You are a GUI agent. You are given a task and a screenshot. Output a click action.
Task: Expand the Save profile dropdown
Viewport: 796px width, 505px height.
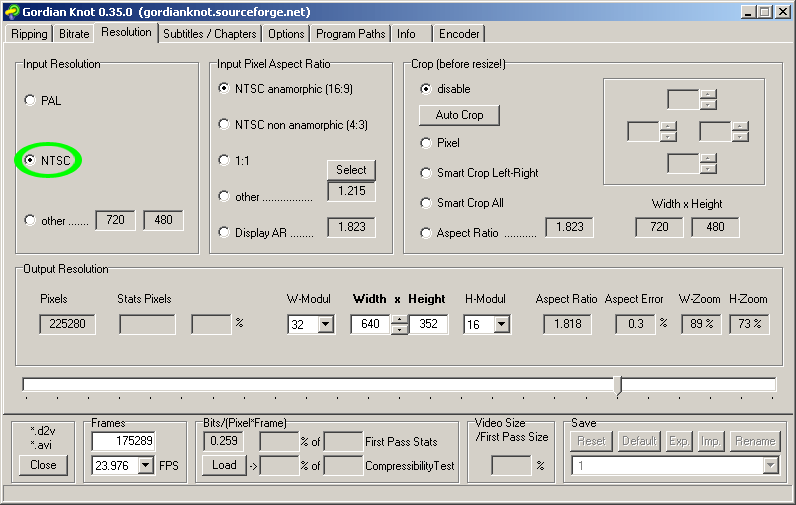pos(771,465)
